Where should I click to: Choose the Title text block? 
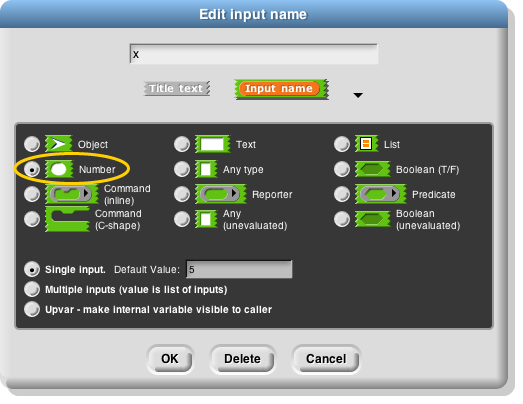[176, 88]
